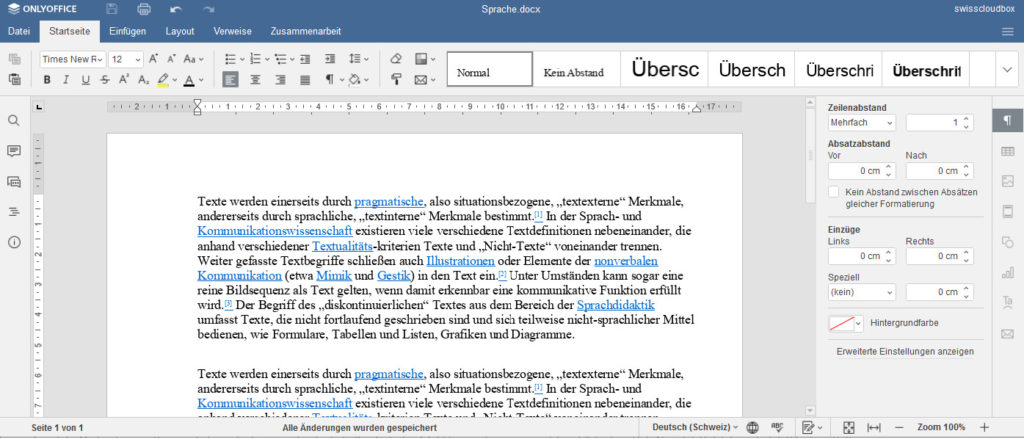The height and width of the screenshot is (439, 1024).
Task: Open the about info panel
Action: [14, 242]
